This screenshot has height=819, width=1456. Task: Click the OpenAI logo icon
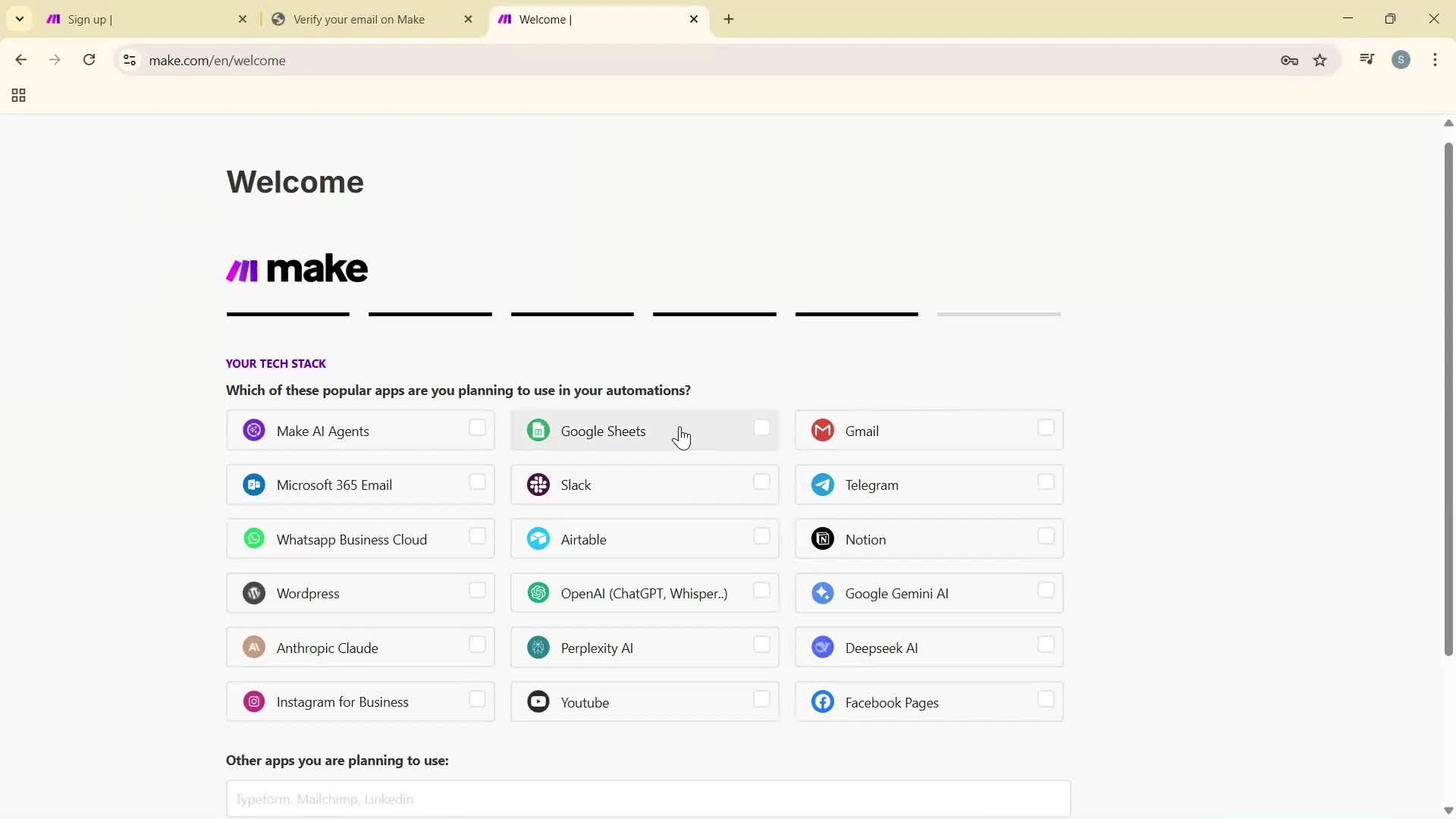click(538, 593)
